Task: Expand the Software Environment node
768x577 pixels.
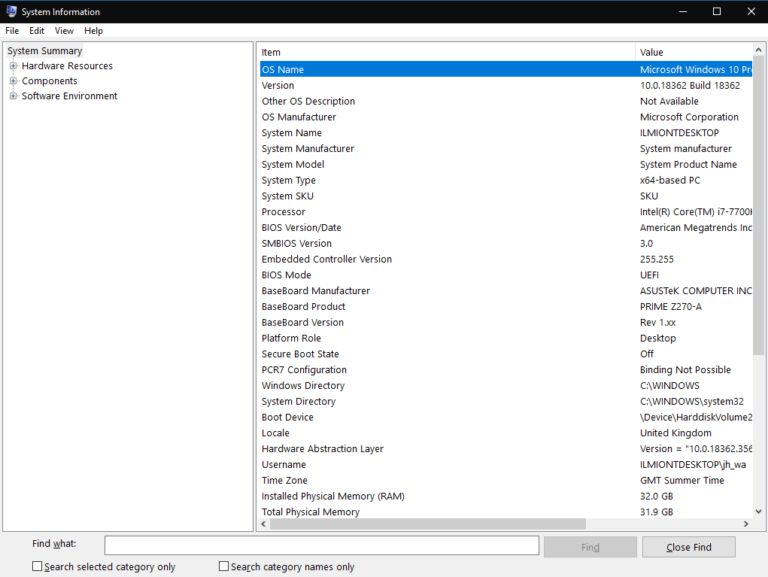Action: tap(13, 96)
